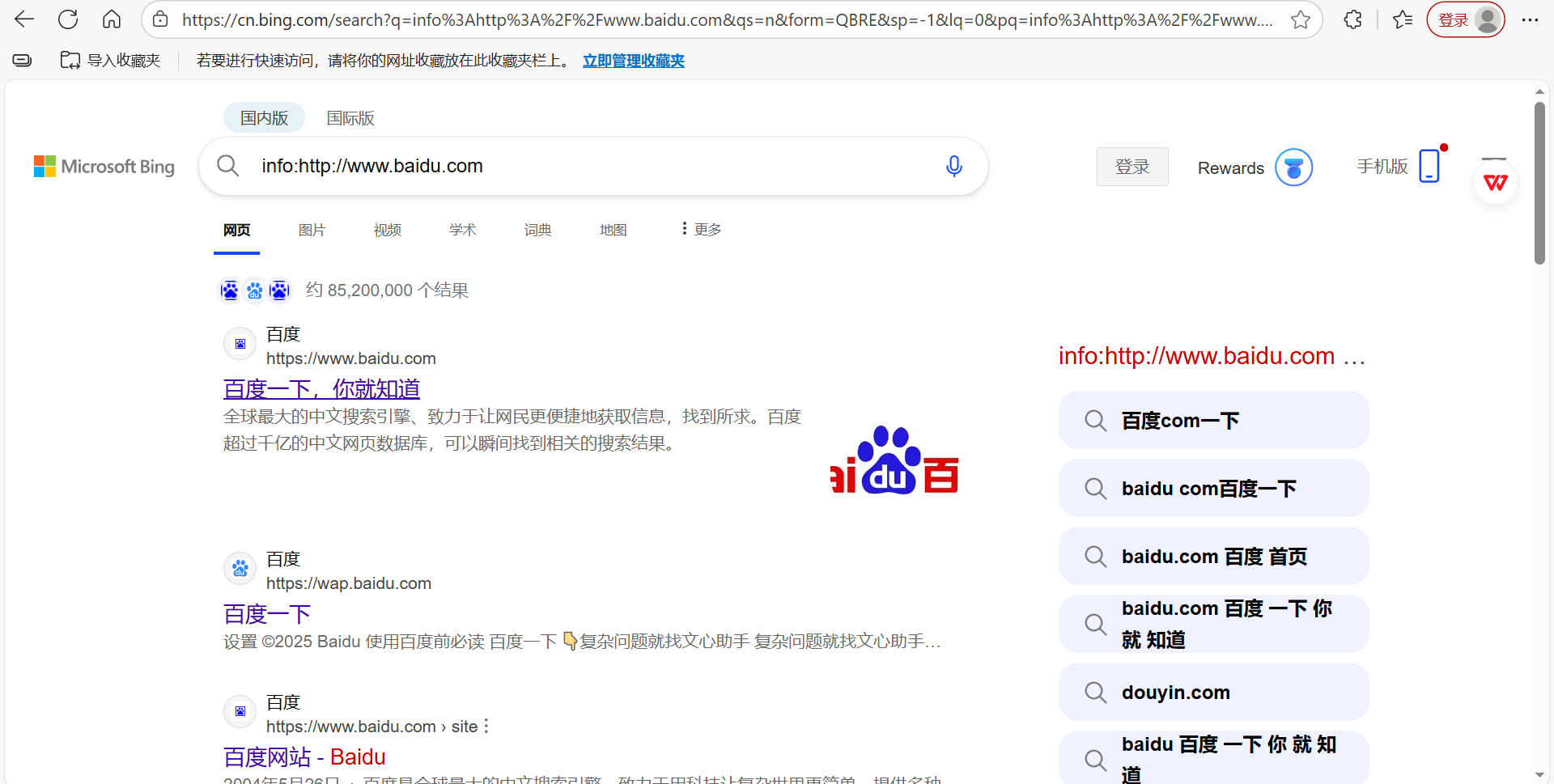Search related term baidu.com 百度 一下 你 就 知道
Viewport: 1554px width, 784px height.
point(1213,624)
